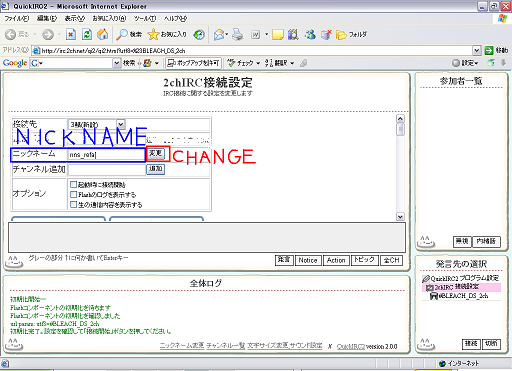The width and height of the screenshot is (512, 371).
Task: Click the Notice button below the input area
Action: pyautogui.click(x=308, y=260)
